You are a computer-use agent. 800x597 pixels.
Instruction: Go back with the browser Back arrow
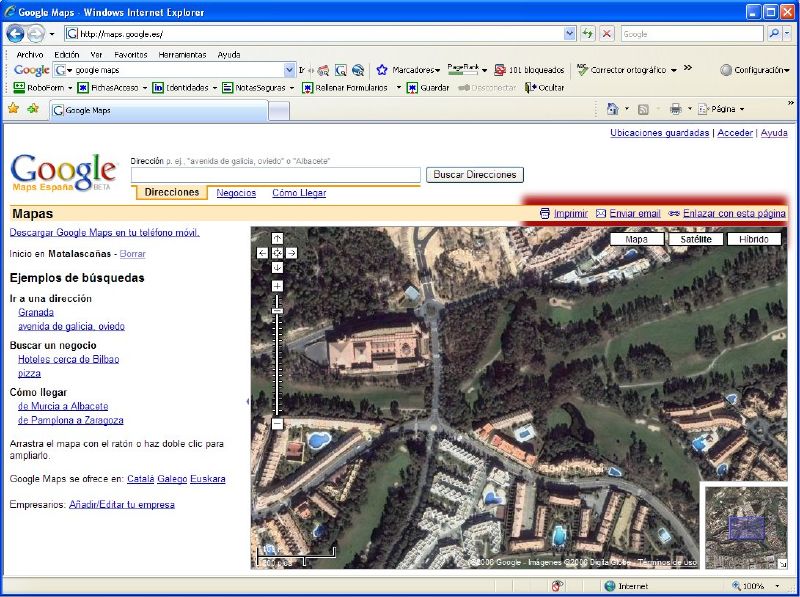coord(15,34)
